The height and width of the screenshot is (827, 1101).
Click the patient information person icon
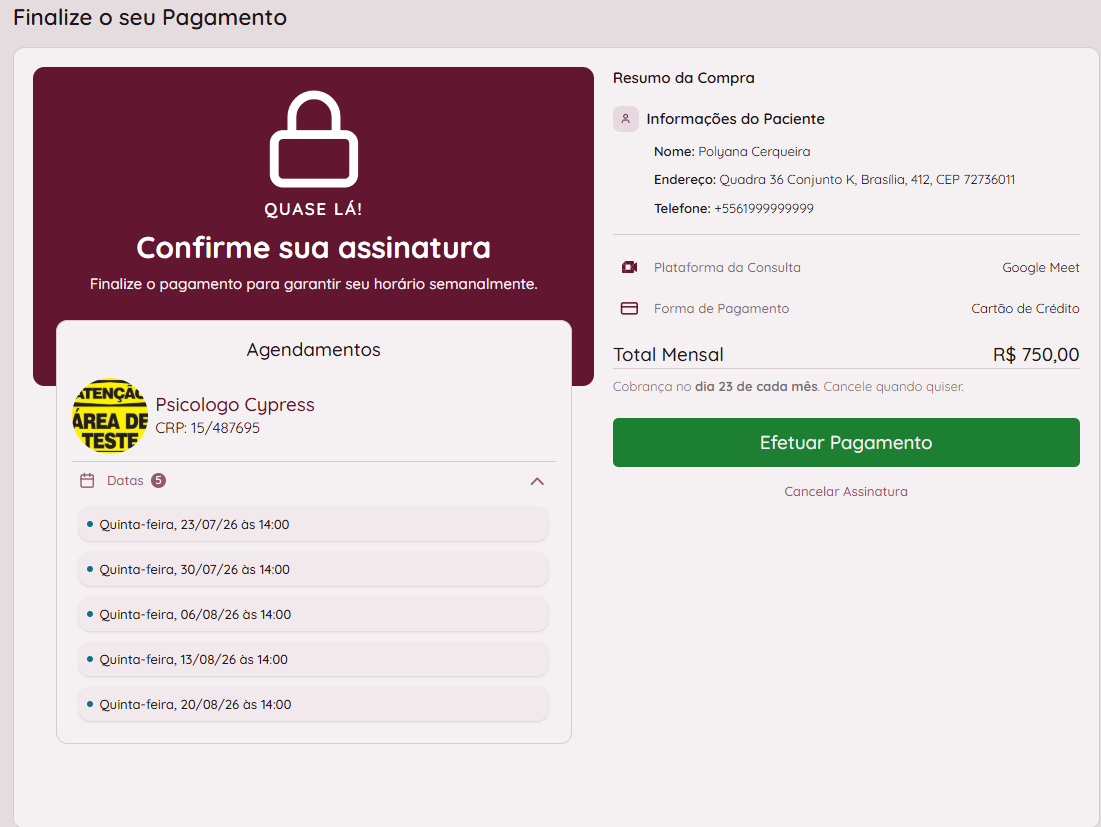[626, 119]
